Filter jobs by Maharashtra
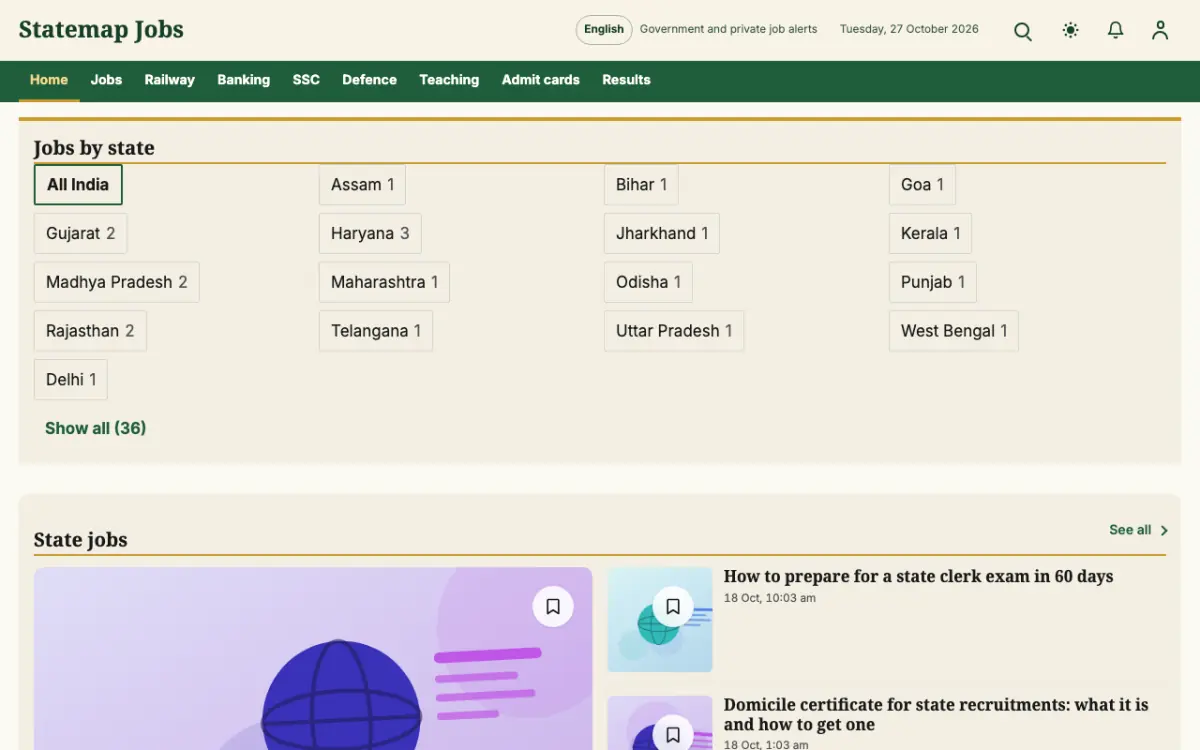The image size is (1200, 750). coord(384,283)
